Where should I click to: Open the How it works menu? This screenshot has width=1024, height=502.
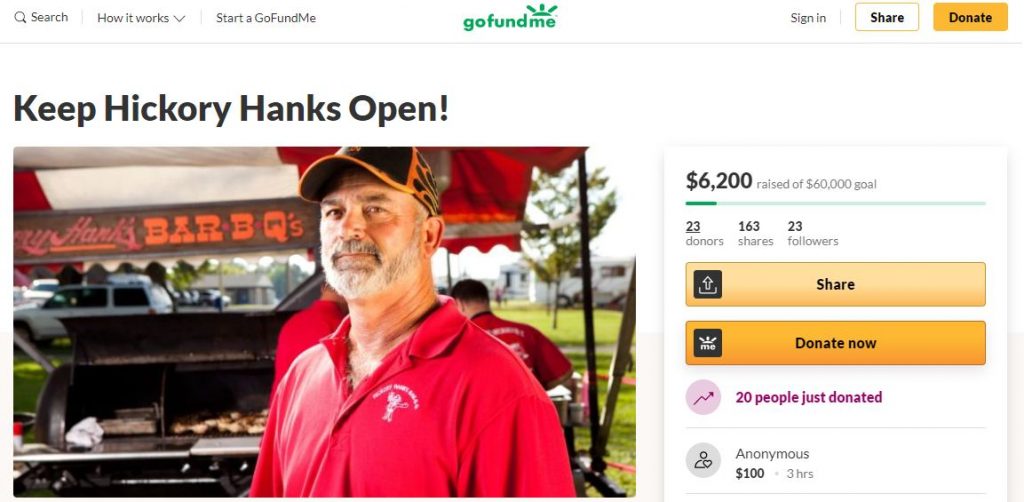(x=141, y=18)
